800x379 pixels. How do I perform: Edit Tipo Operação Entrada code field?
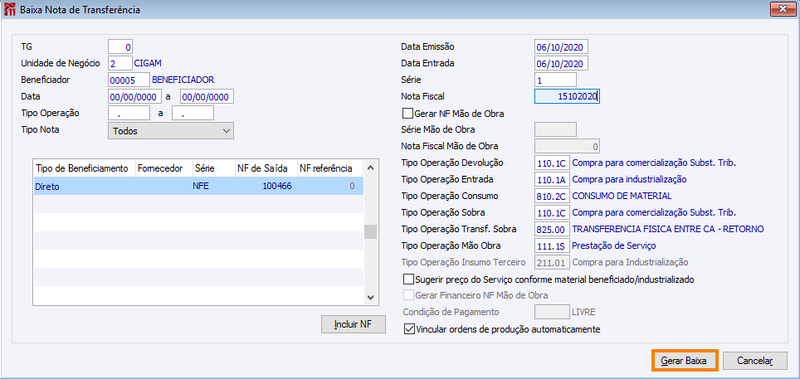coord(552,180)
